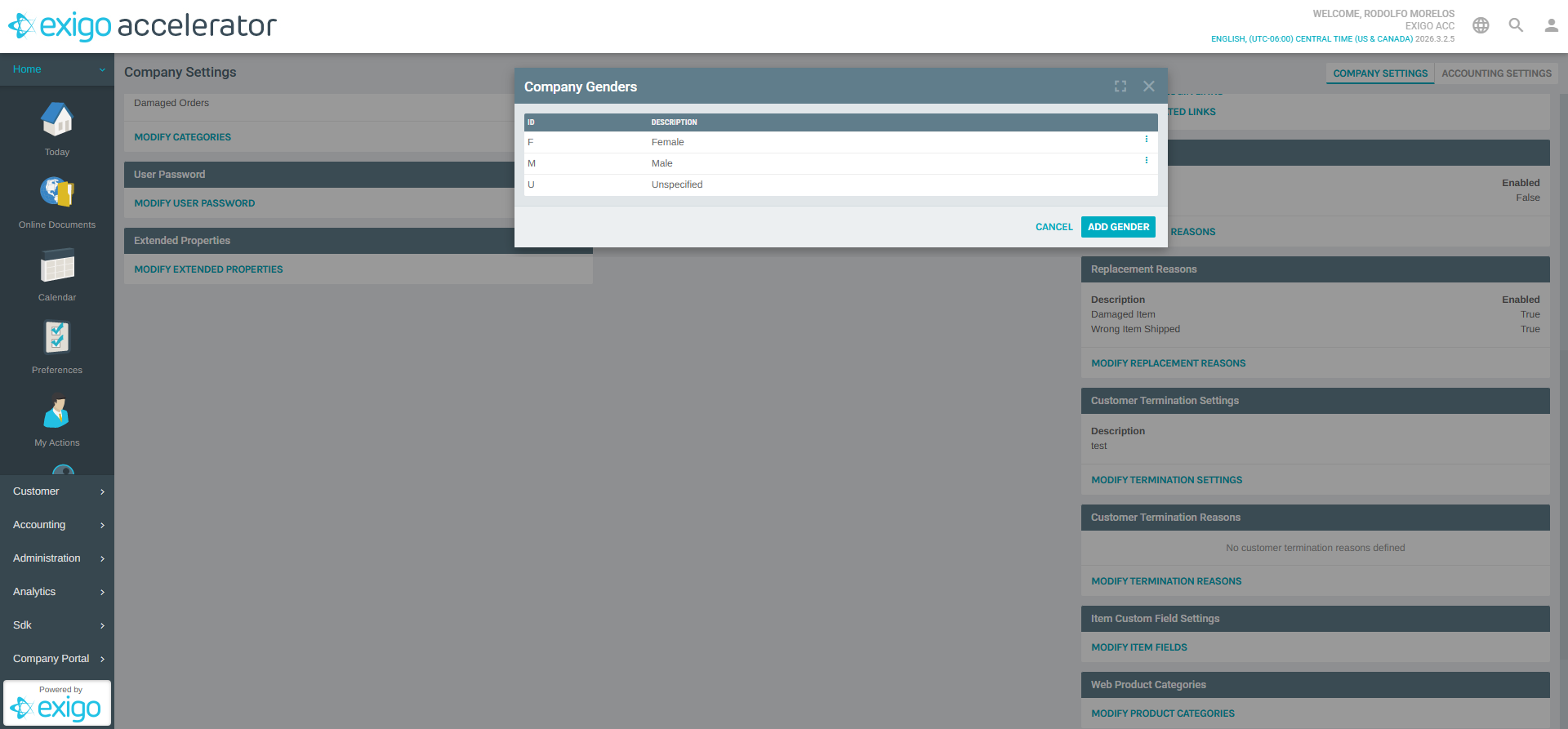This screenshot has height=729, width=1568.
Task: Click the Replacement Reasons section header
Action: (x=1315, y=269)
